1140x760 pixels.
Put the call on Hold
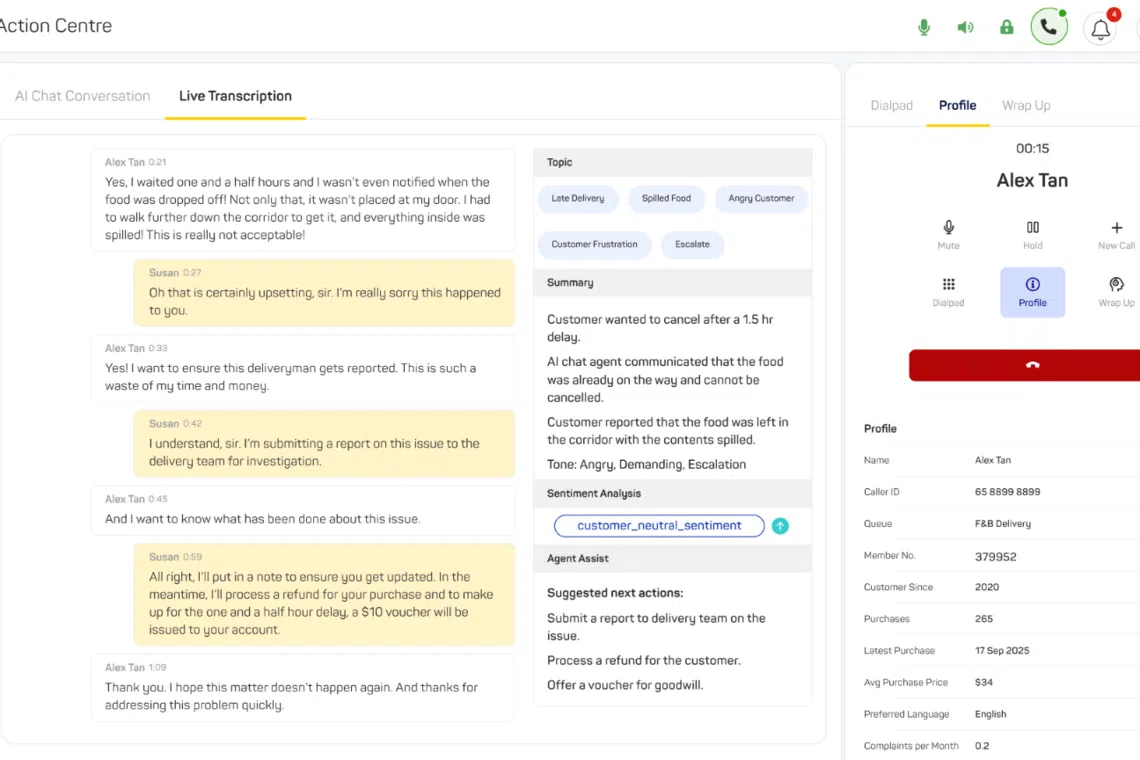[1032, 235]
